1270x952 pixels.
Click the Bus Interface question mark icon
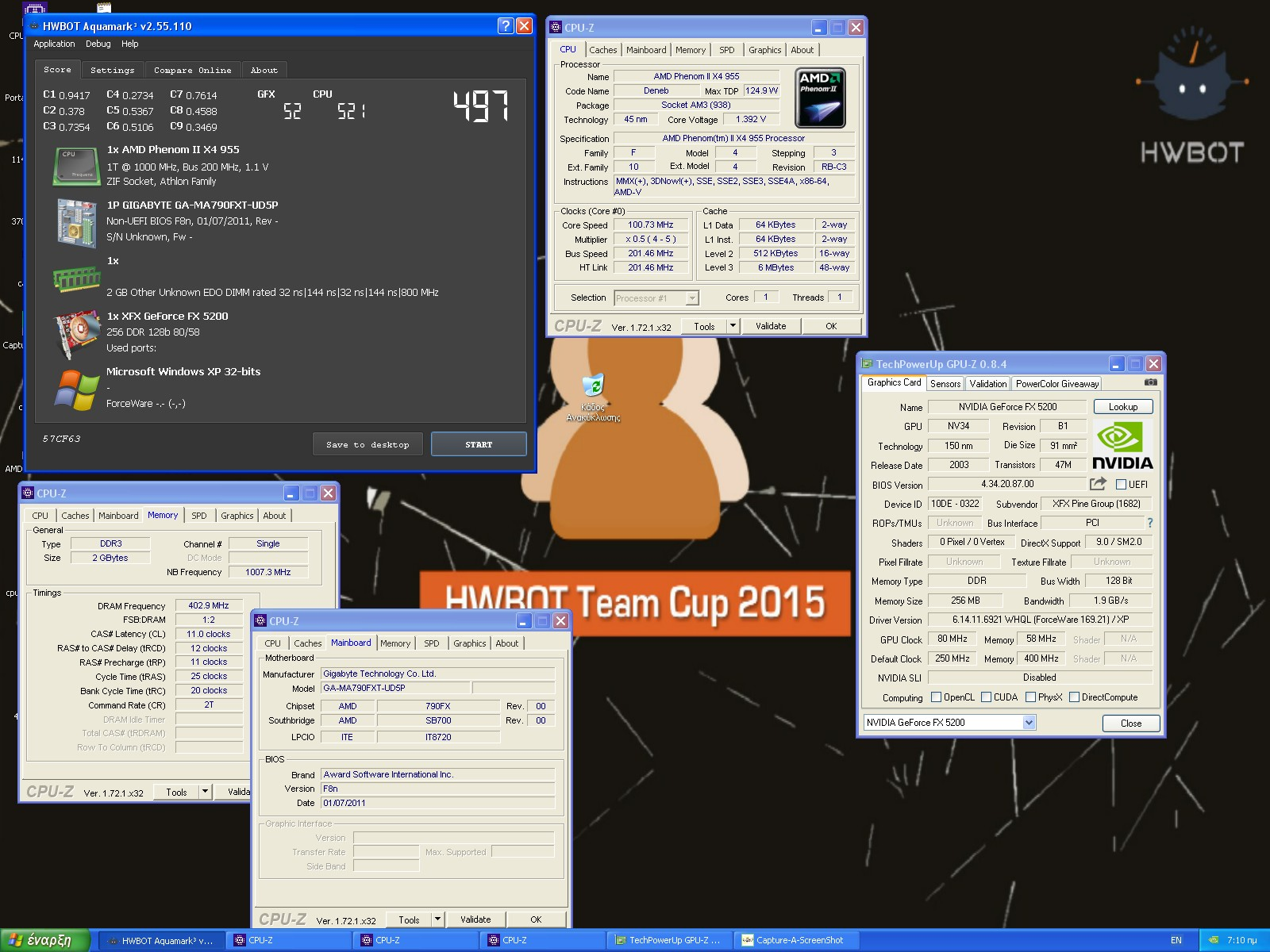[1149, 523]
